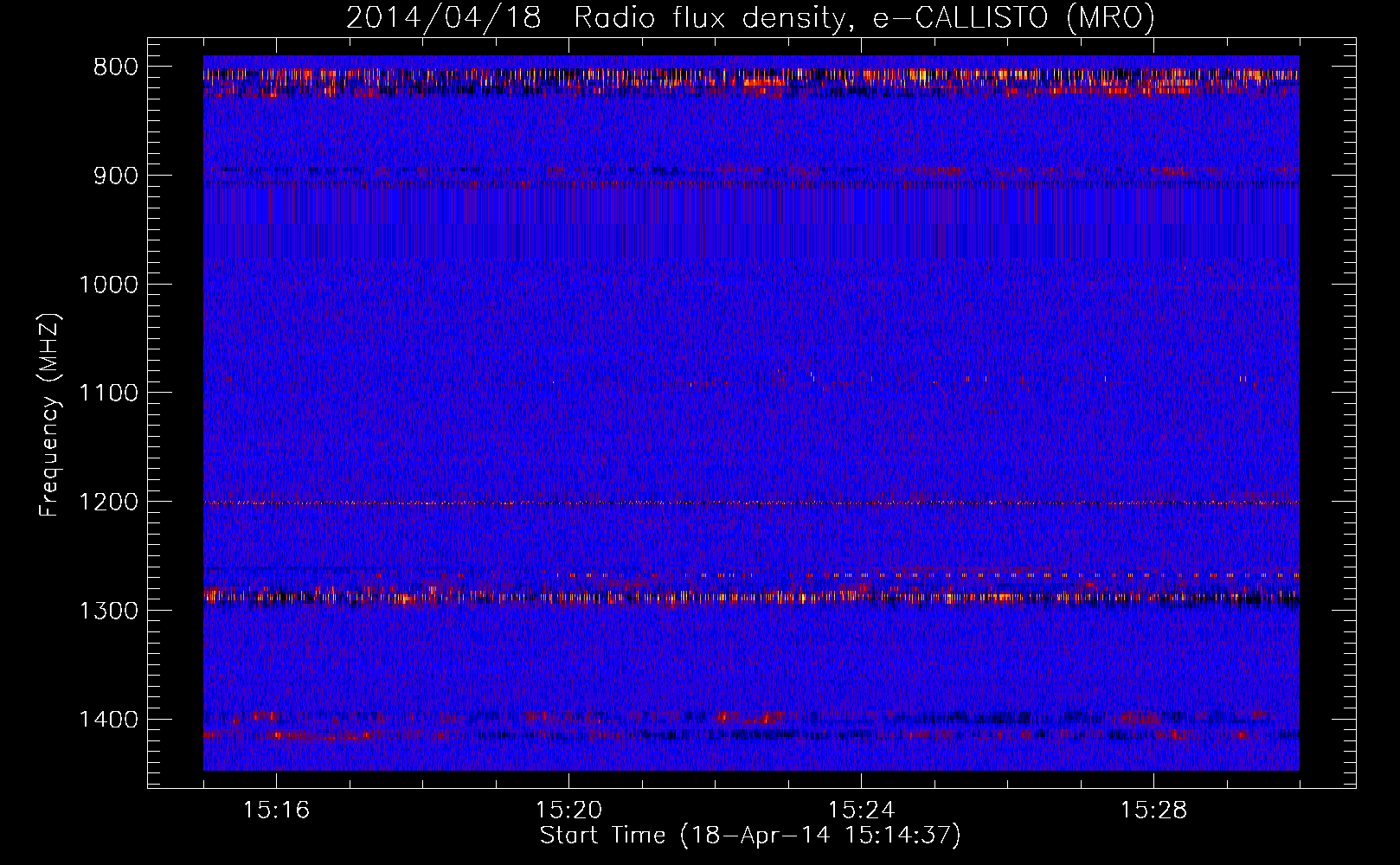This screenshot has width=1400, height=865.
Task: Click the 1000 frequency tick label
Action: tap(108, 285)
